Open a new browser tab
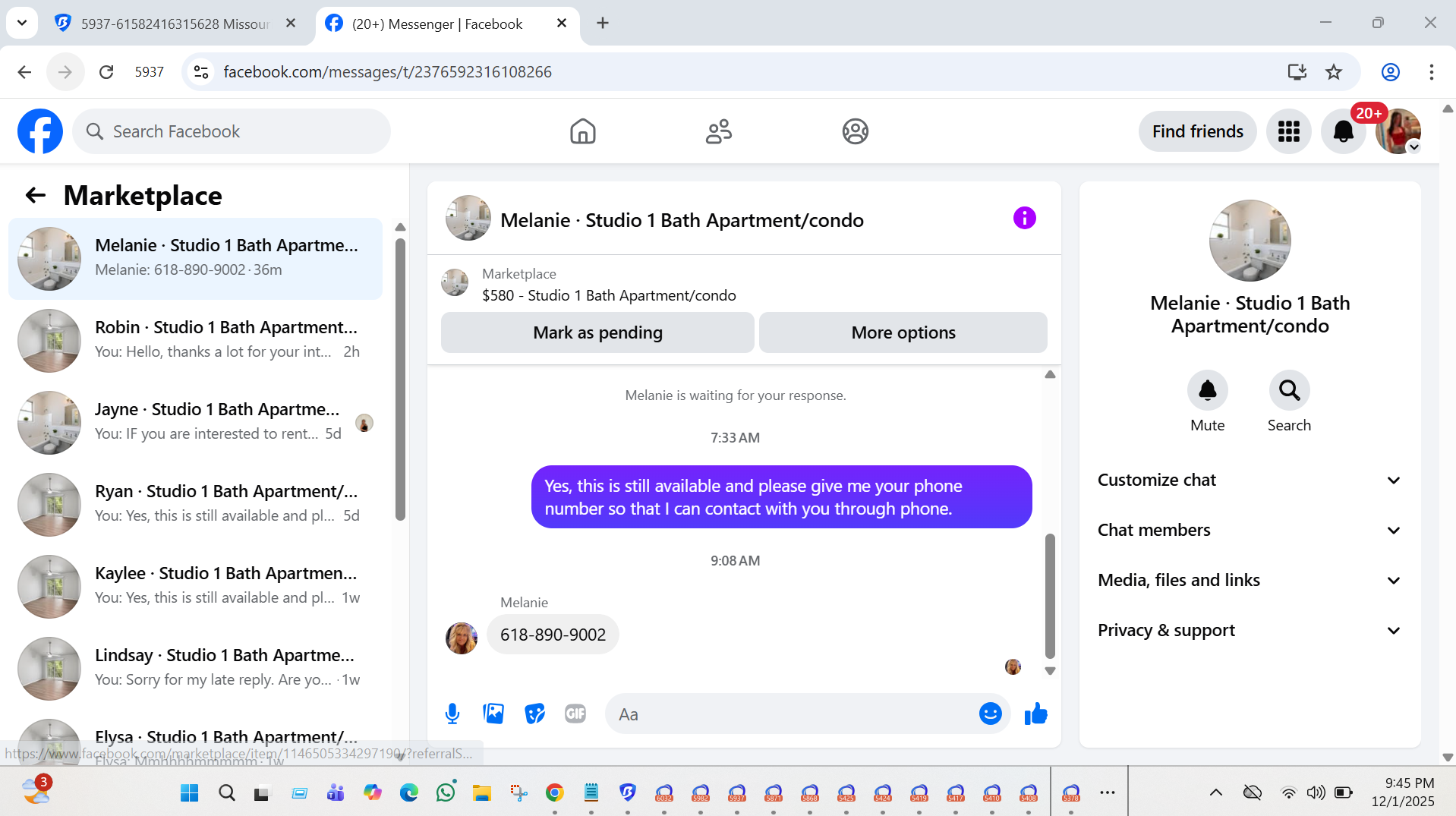This screenshot has height=816, width=1456. coord(603,24)
